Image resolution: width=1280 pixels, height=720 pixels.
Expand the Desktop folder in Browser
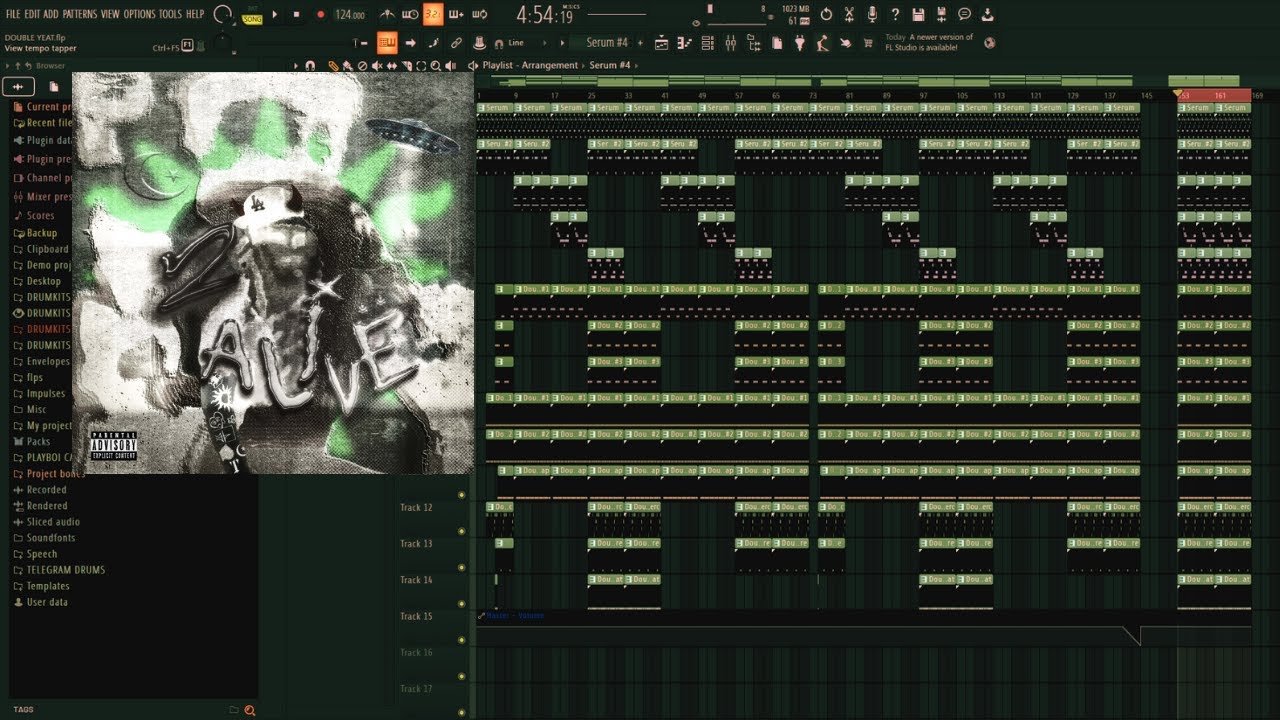(x=43, y=281)
